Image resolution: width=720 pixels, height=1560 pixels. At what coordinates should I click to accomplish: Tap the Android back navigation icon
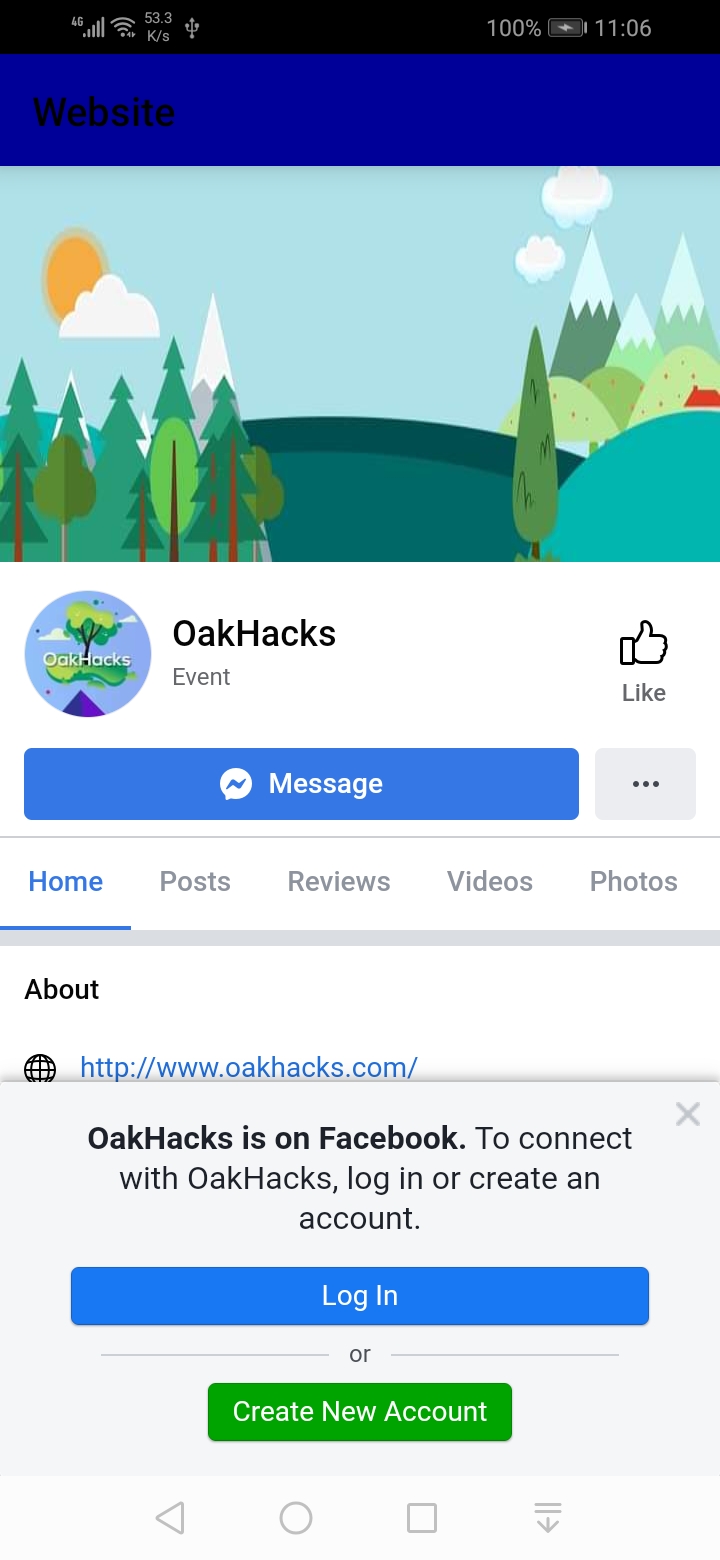170,1518
